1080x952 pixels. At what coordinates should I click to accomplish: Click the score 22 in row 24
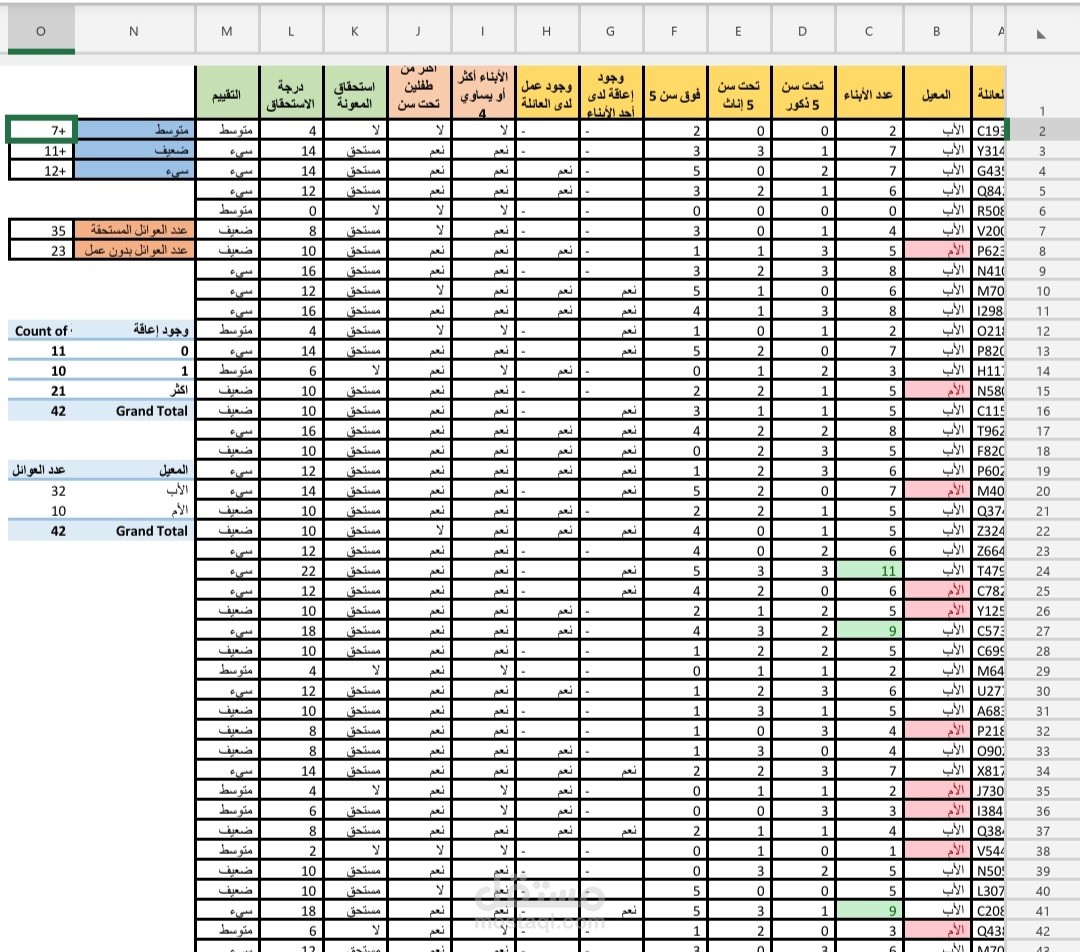[291, 570]
